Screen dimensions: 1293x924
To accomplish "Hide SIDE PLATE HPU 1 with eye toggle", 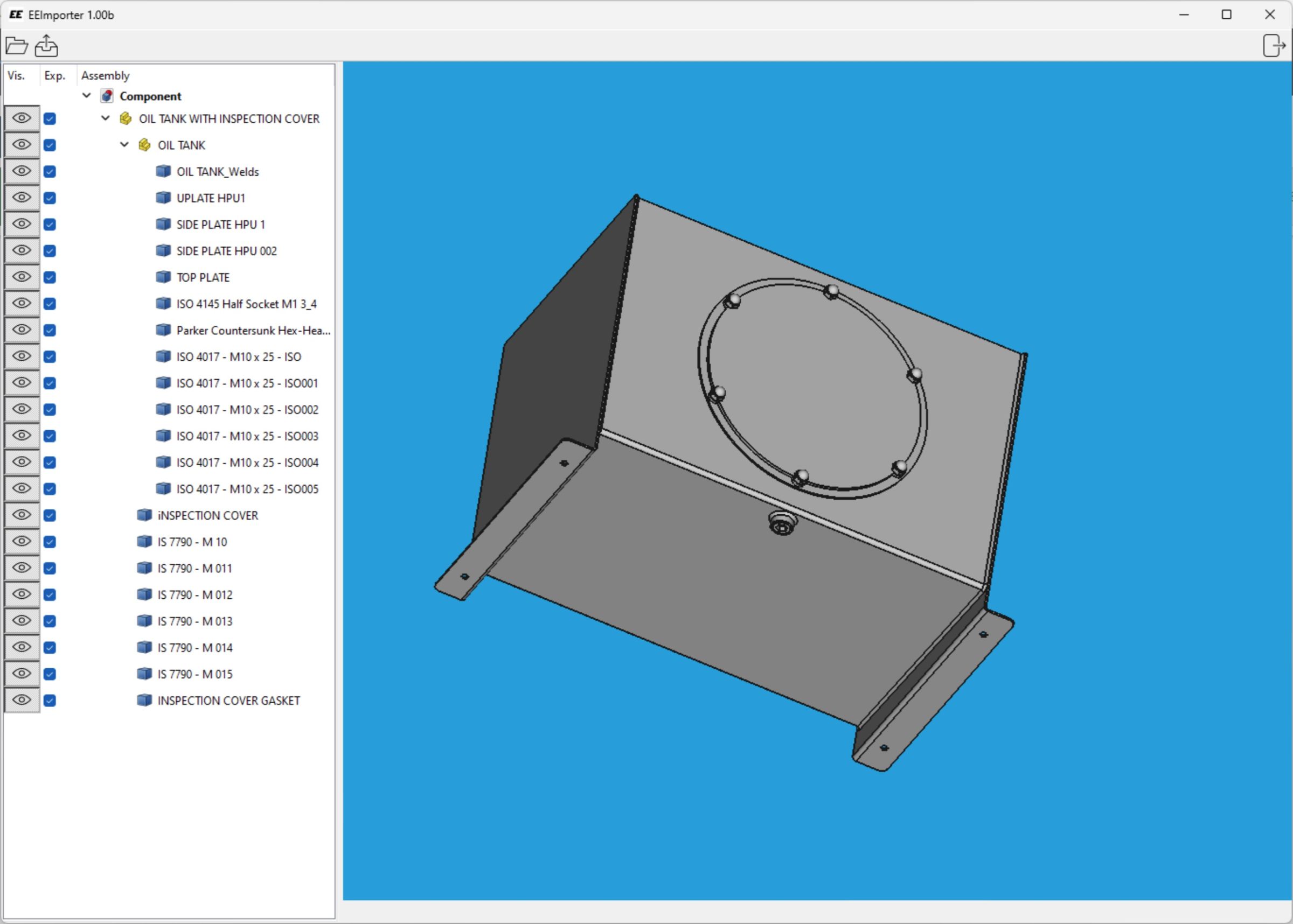I will pyautogui.click(x=22, y=224).
